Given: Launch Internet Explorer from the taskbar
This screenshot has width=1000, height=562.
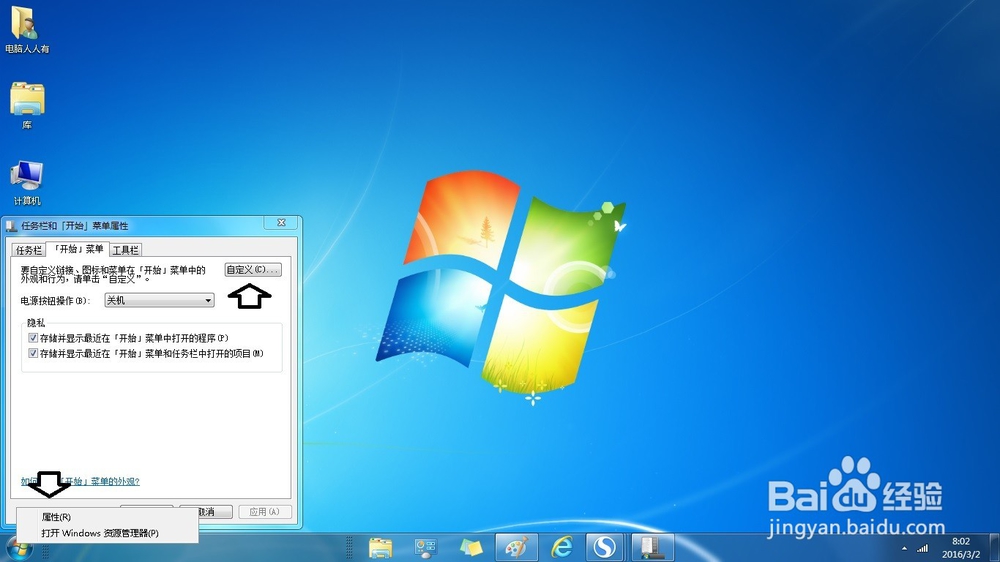Looking at the screenshot, I should coord(561,548).
